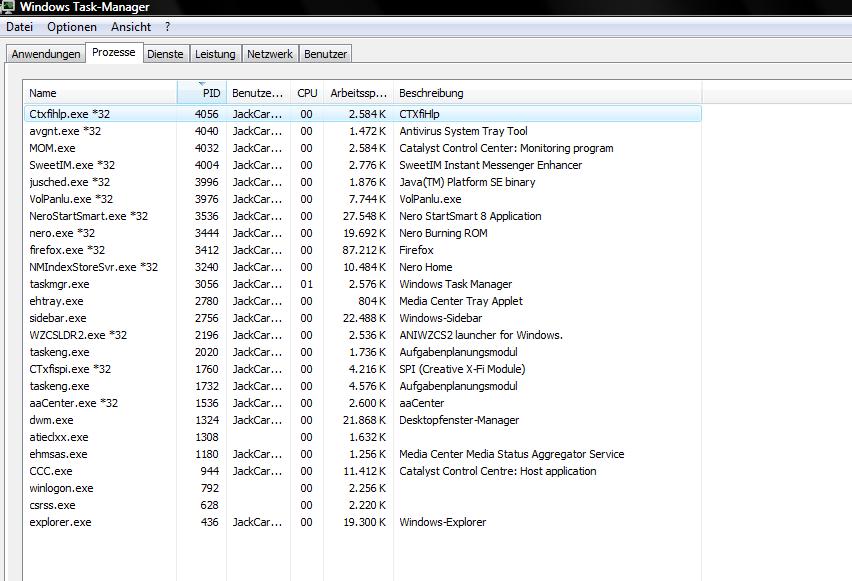This screenshot has height=581, width=852.
Task: Open the Benutzer tab
Action: tap(325, 54)
